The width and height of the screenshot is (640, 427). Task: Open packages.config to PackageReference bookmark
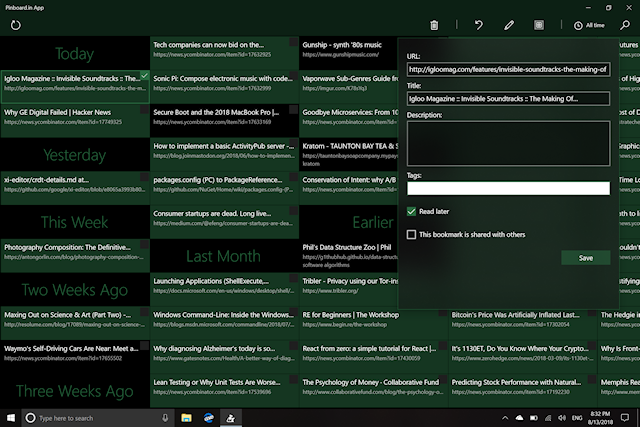click(224, 188)
